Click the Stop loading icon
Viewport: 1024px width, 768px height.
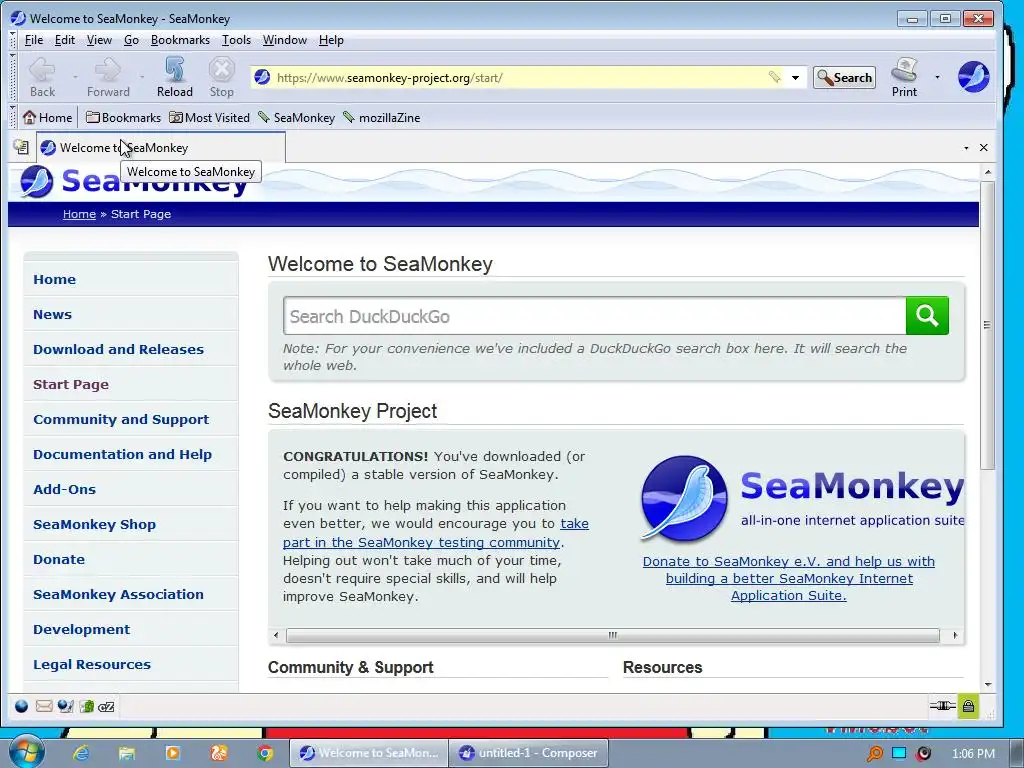221,71
